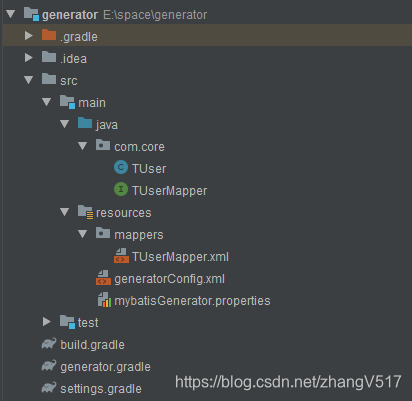Select the java folder name
412x401 pixels.
(x=107, y=125)
